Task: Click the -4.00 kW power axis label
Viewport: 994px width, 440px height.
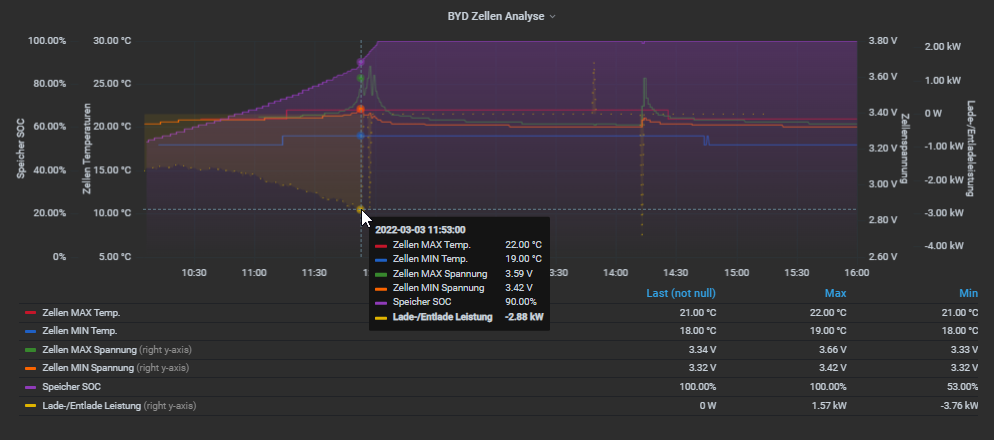Action: click(x=946, y=245)
